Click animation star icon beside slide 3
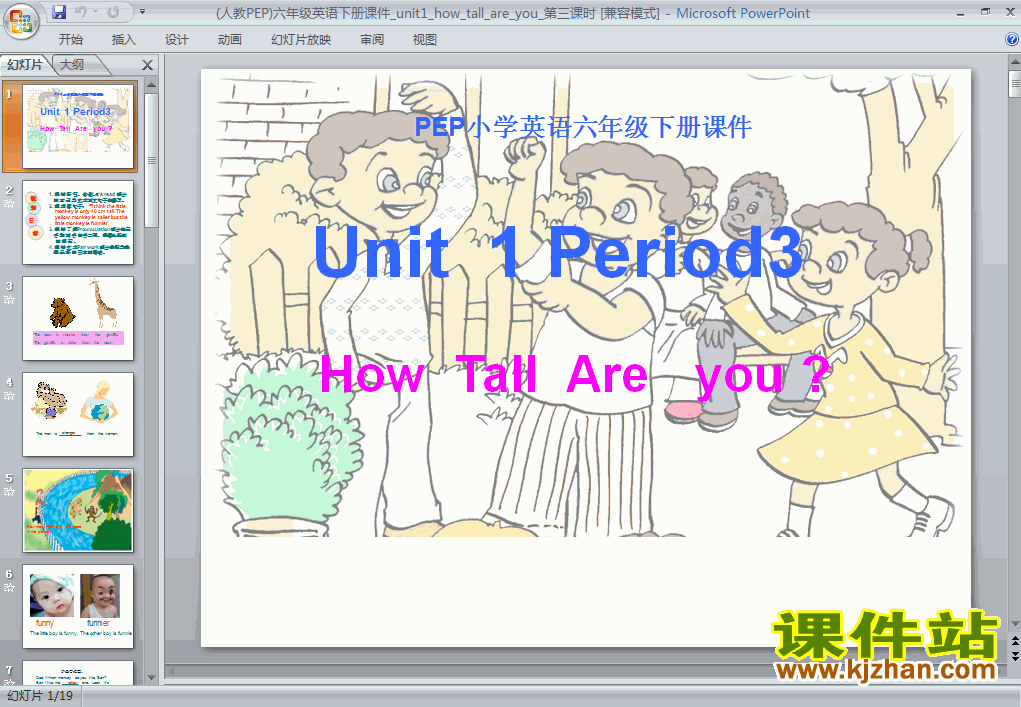This screenshot has height=707, width=1021. [9, 299]
